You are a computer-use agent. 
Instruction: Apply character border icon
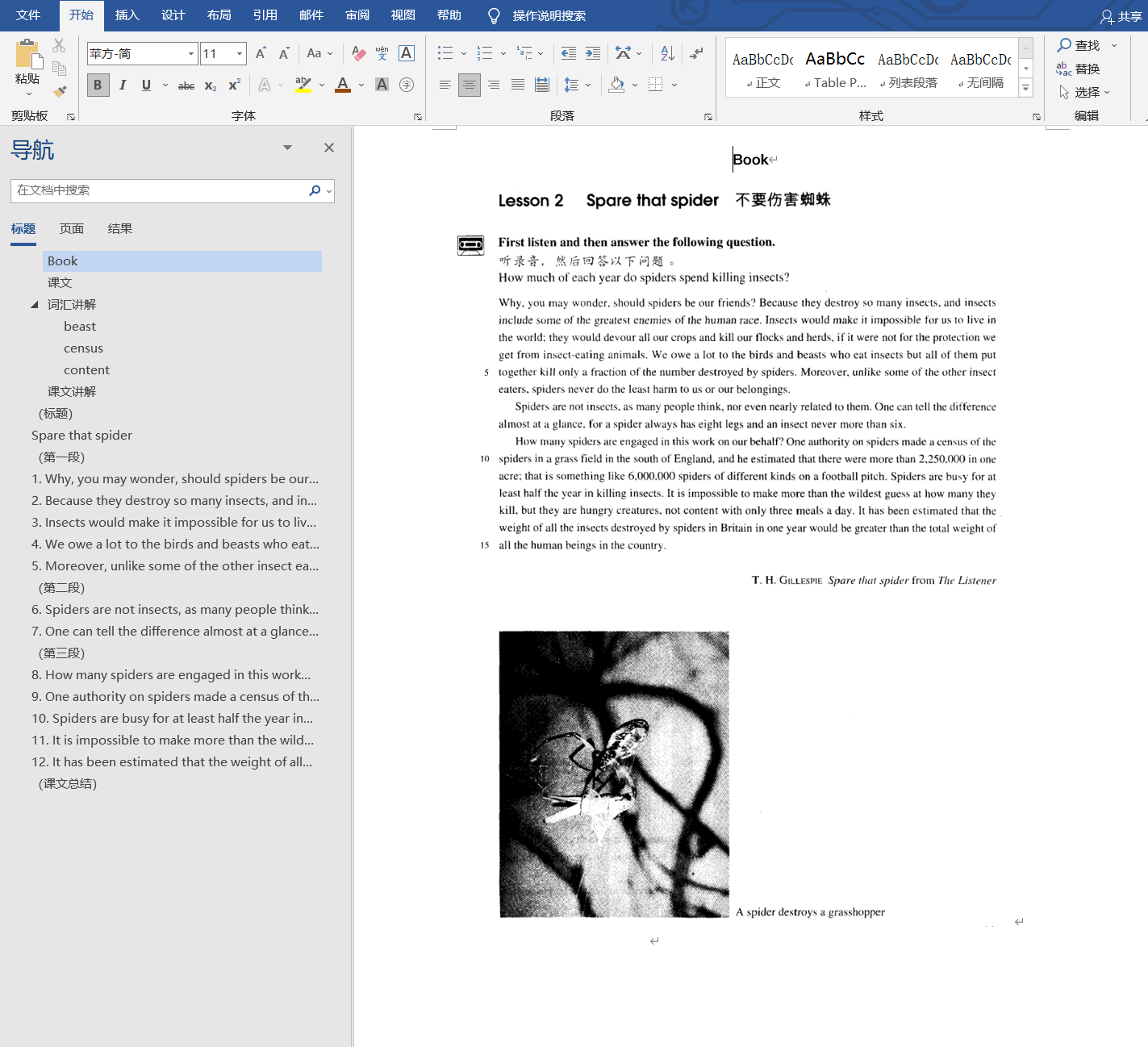pyautogui.click(x=407, y=53)
